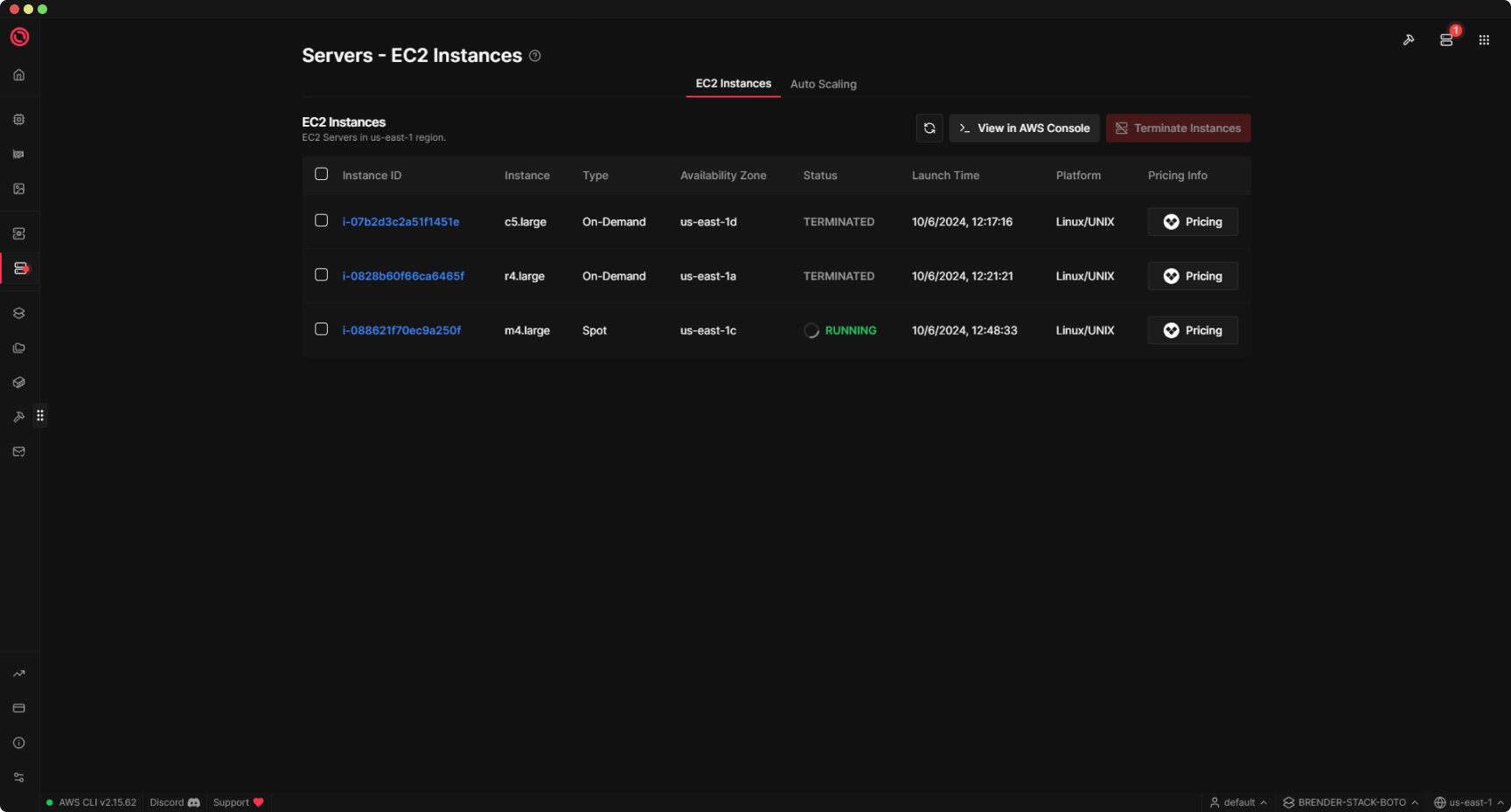Go to the Home sidebar icon
Screen dimensions: 1511x812
(x=19, y=75)
